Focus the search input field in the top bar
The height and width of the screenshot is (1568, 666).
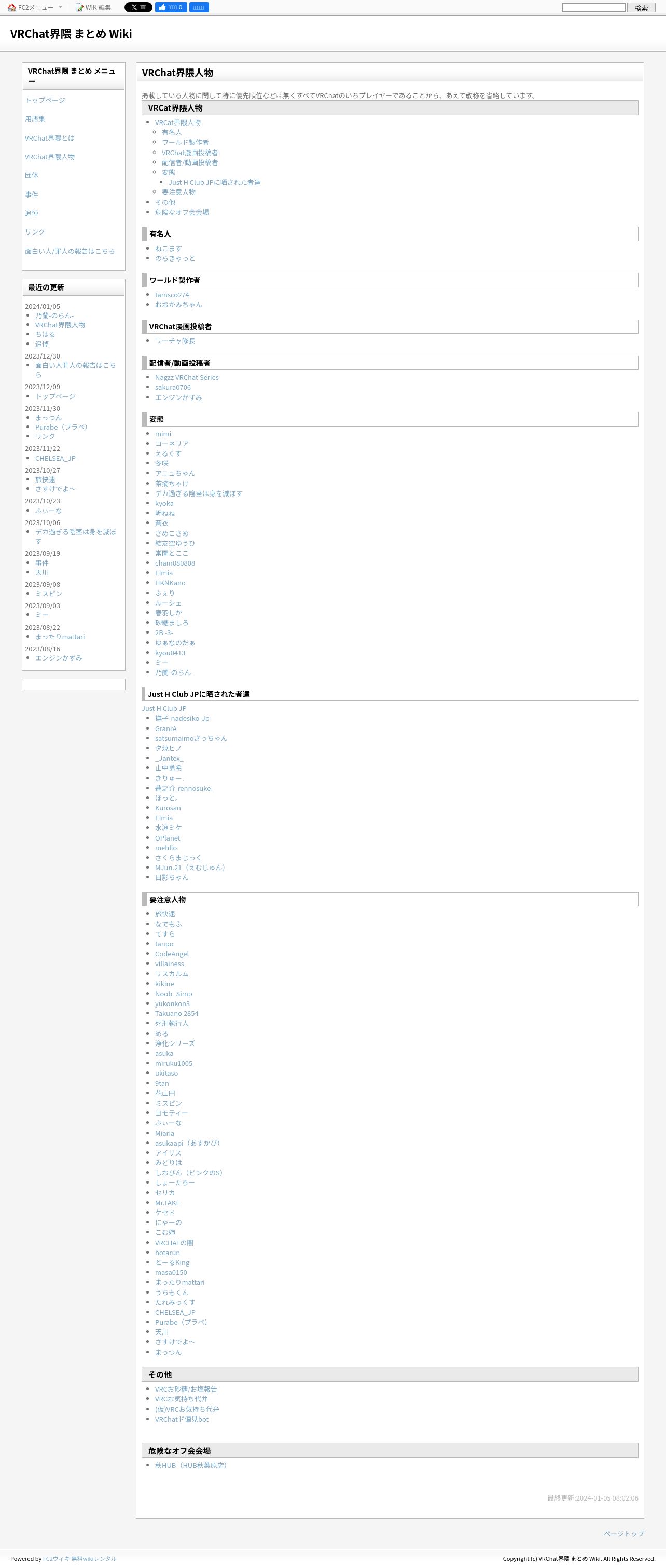(x=593, y=7)
